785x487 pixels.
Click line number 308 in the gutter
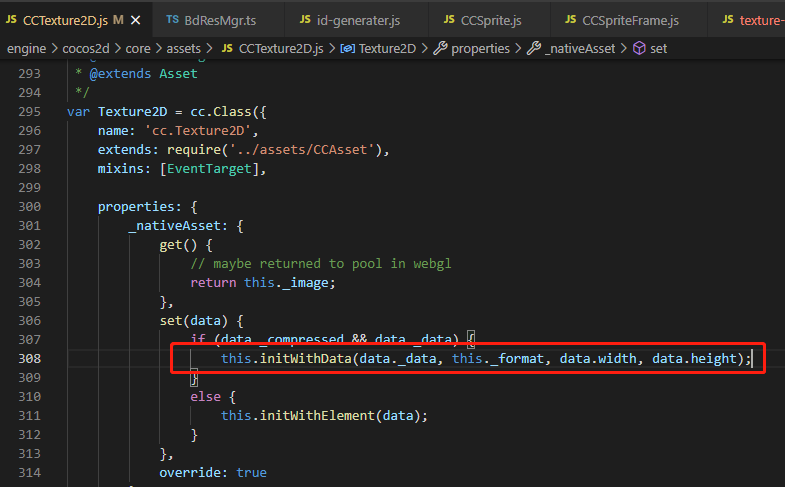(x=30, y=358)
